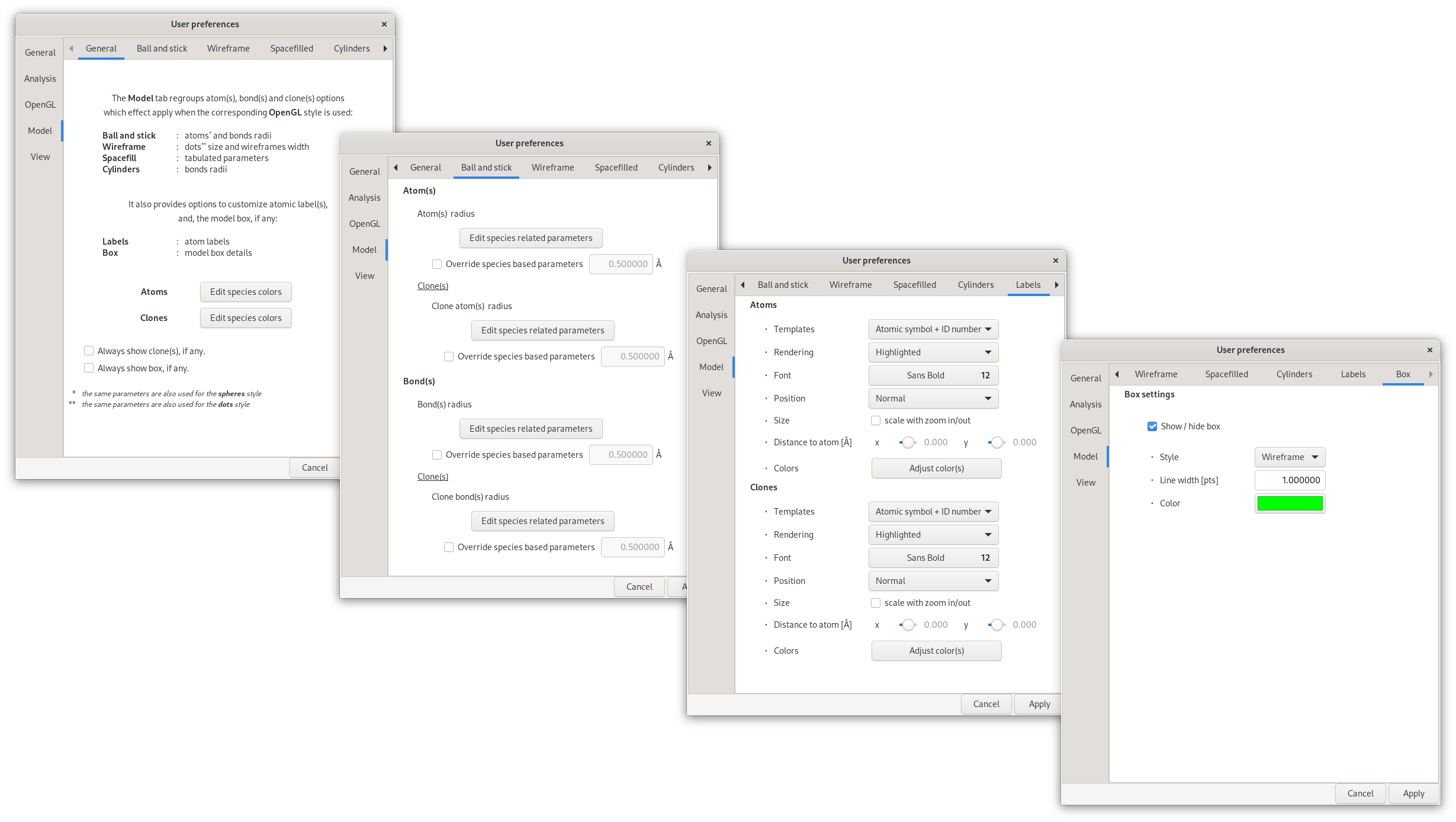Uncheck Show / hide box
The height and width of the screenshot is (822, 1456).
click(x=1152, y=426)
